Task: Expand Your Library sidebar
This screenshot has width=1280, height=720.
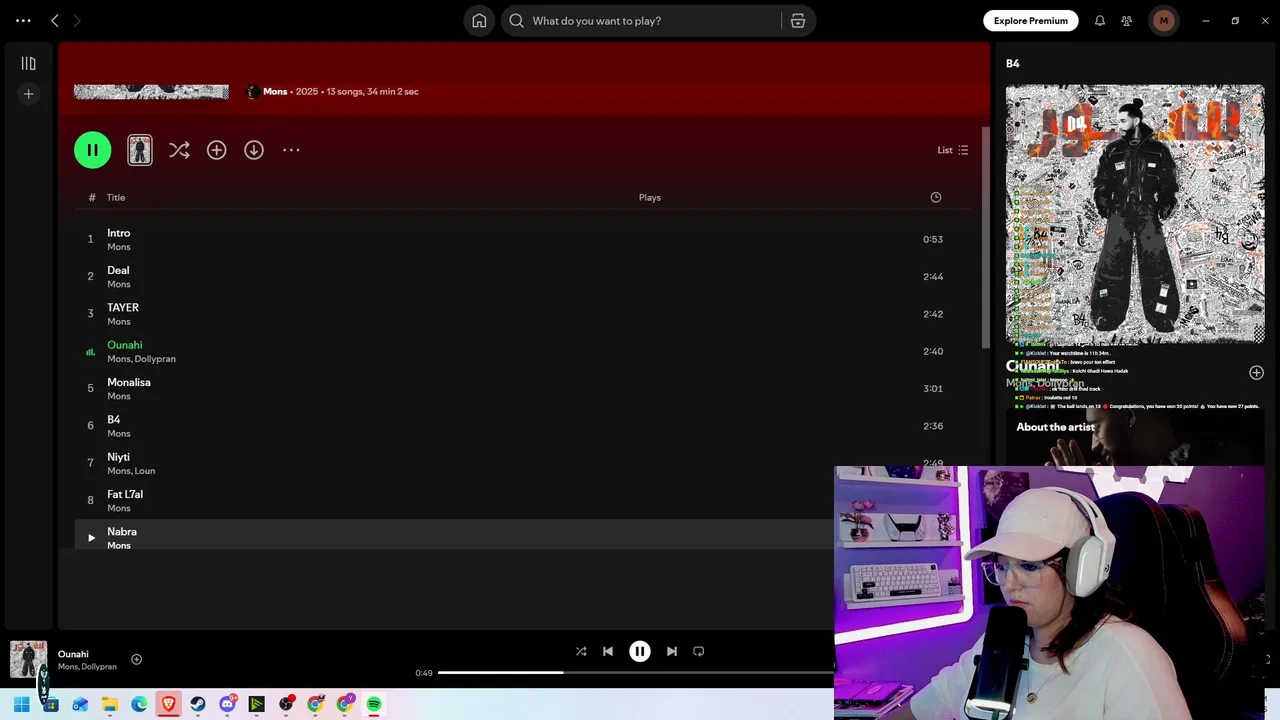Action: pos(28,63)
